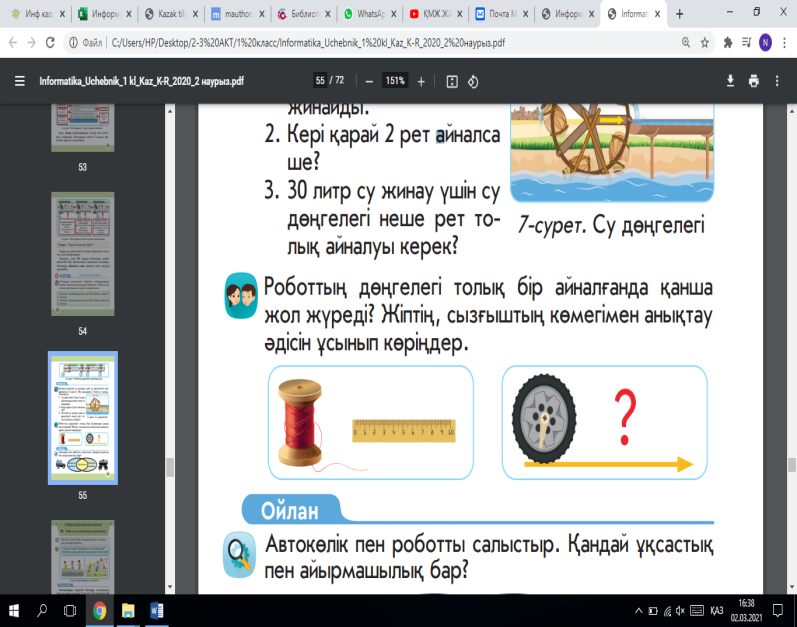The height and width of the screenshot is (627, 797).
Task: Rotate the page counterclockwise
Action: (474, 81)
